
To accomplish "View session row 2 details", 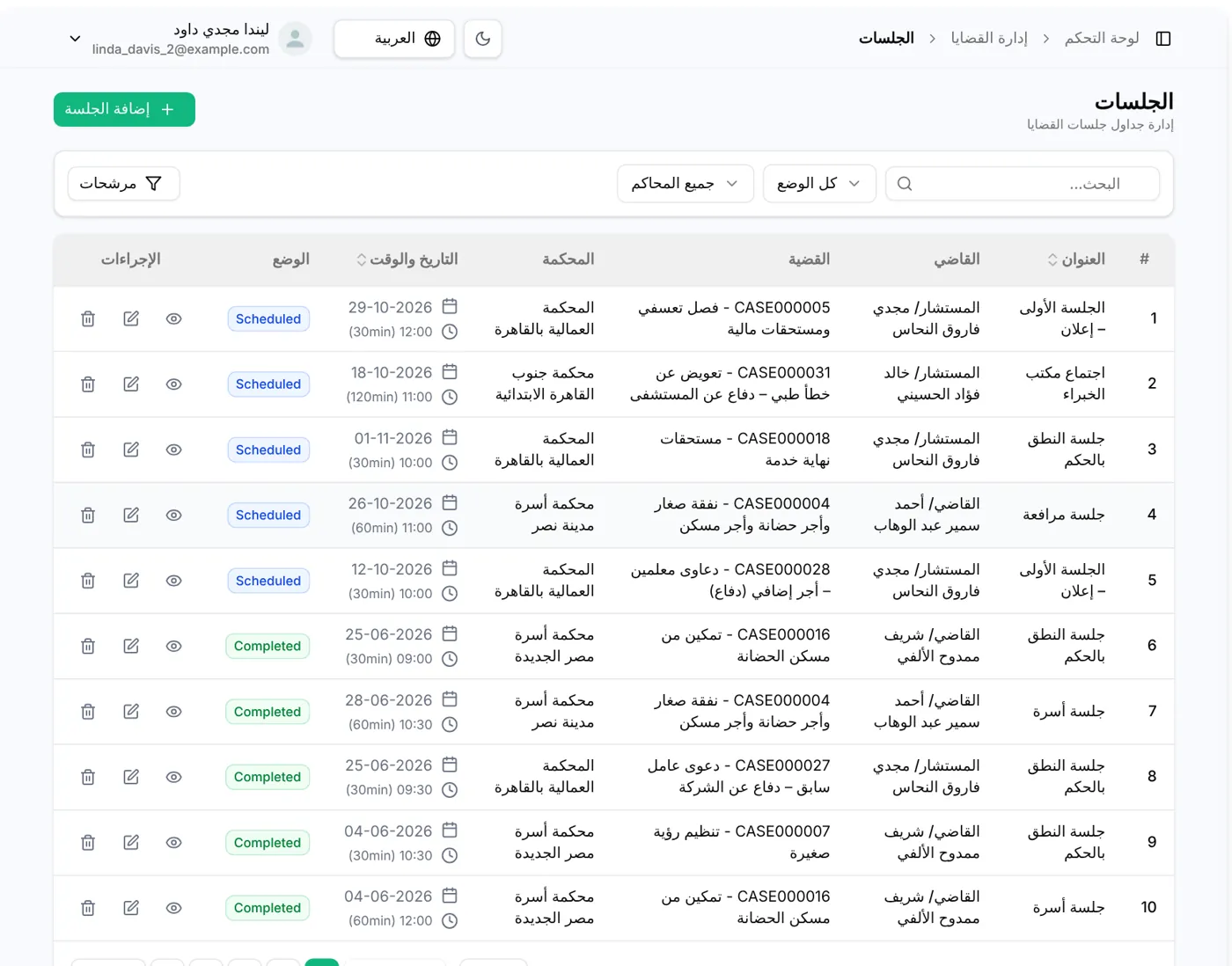I will (x=174, y=384).
